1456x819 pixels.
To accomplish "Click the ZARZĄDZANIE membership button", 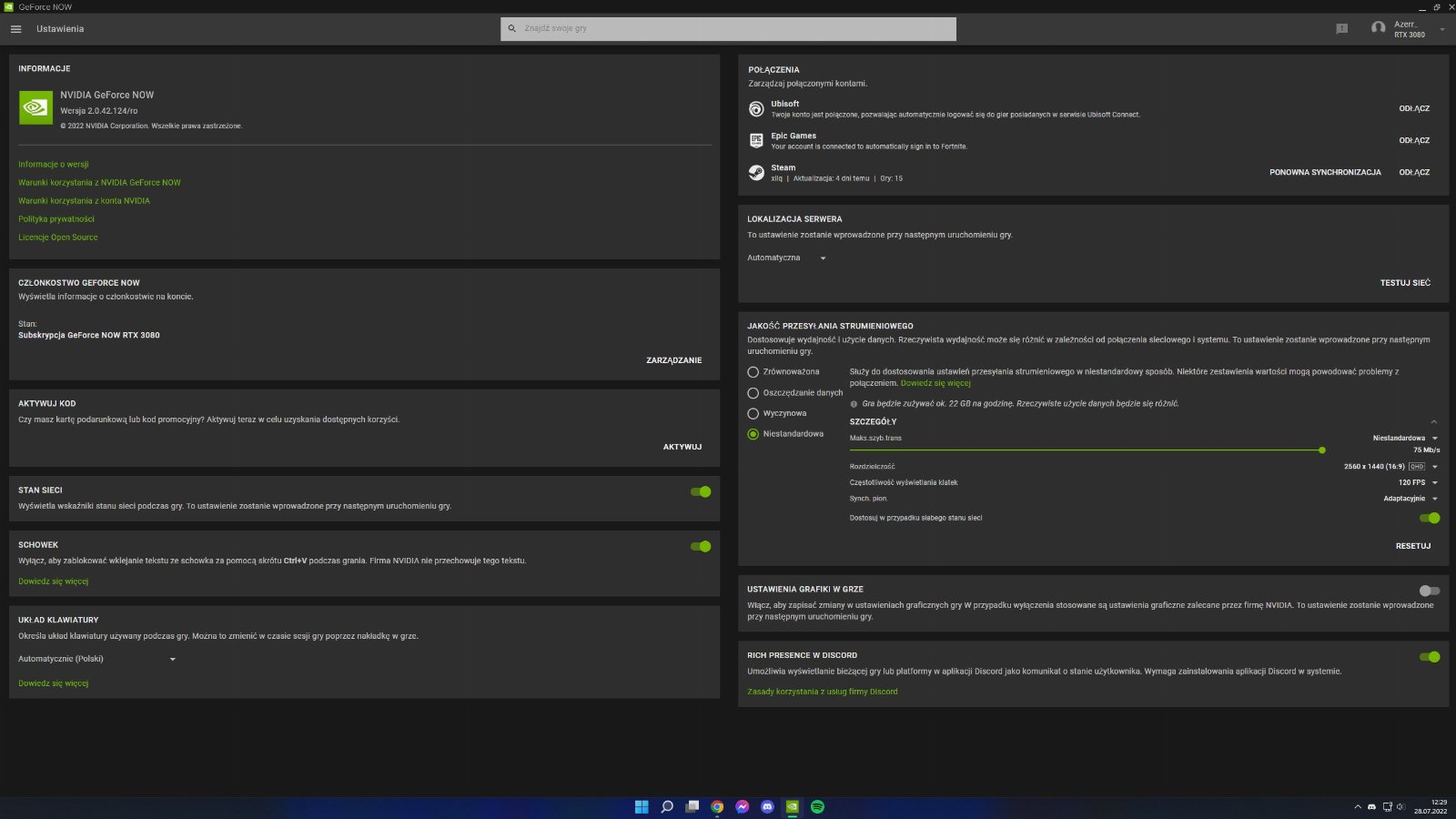I will [x=674, y=360].
